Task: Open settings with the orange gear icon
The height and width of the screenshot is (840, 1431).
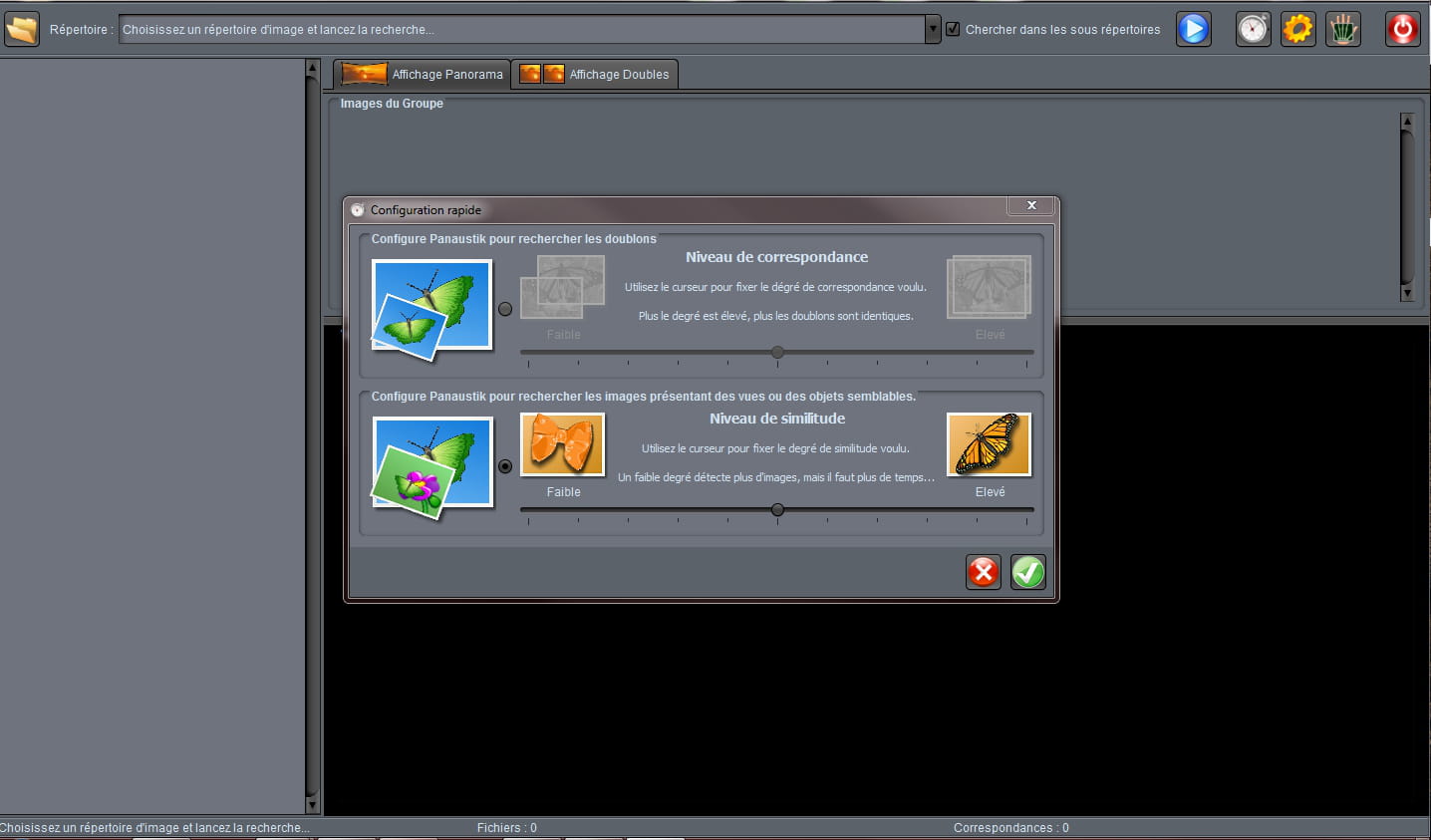Action: click(x=1297, y=29)
